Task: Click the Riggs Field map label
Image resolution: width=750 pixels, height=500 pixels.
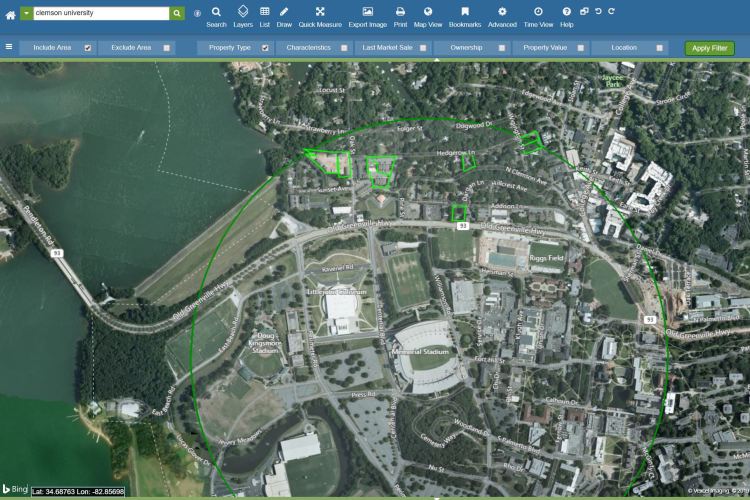Action: click(546, 258)
